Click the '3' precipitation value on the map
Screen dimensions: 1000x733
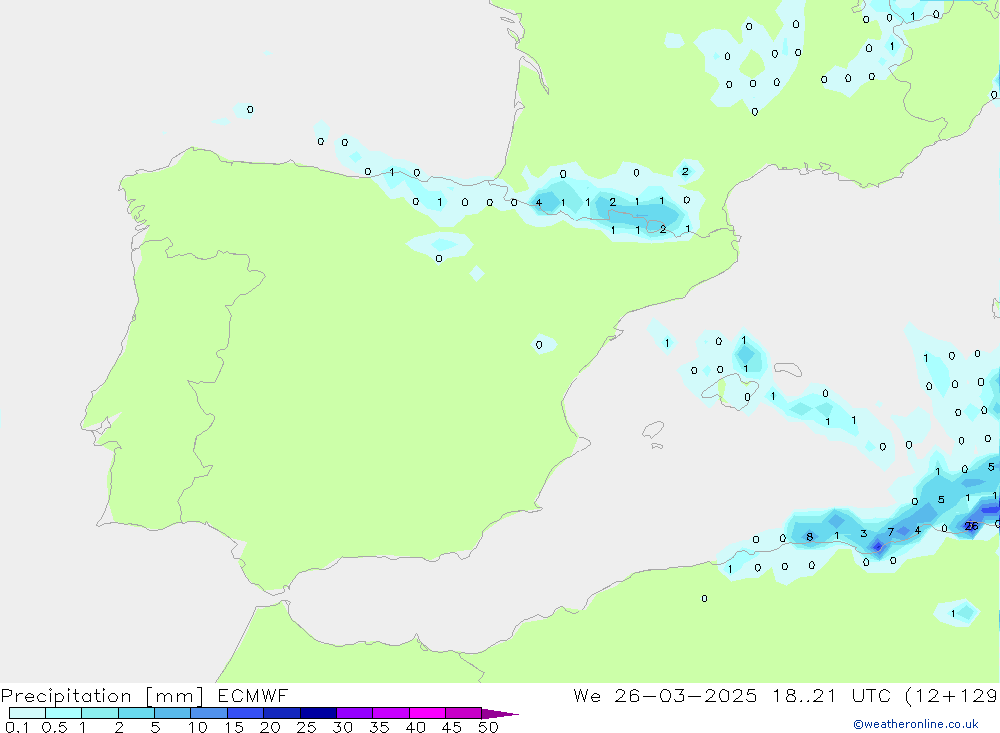864,533
